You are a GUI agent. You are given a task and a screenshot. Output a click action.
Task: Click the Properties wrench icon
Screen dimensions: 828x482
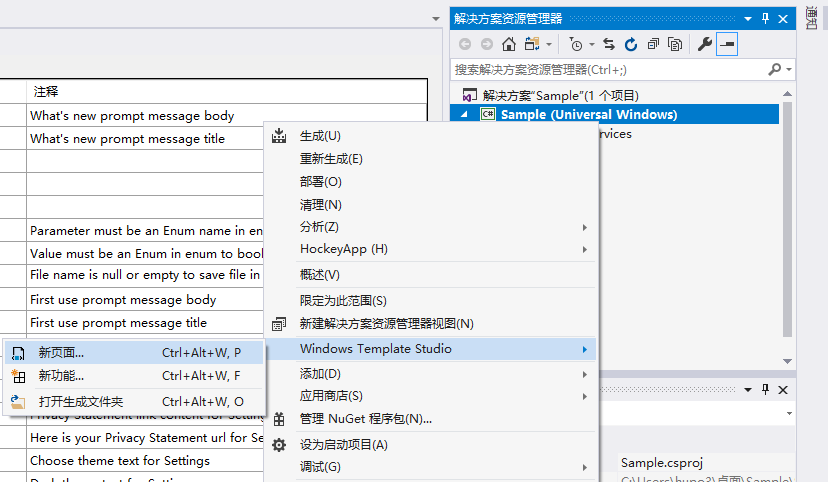[x=704, y=44]
